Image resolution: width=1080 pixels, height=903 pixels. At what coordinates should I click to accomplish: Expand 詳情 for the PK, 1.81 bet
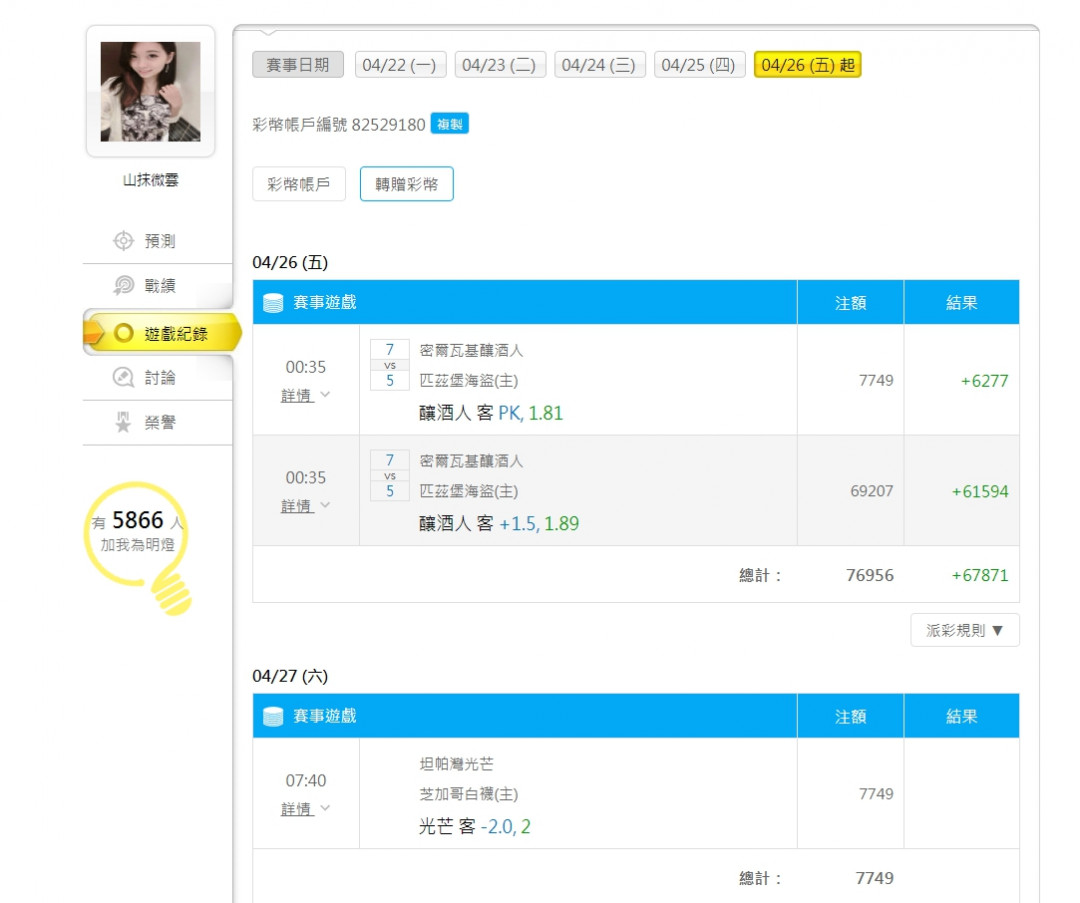click(x=297, y=395)
